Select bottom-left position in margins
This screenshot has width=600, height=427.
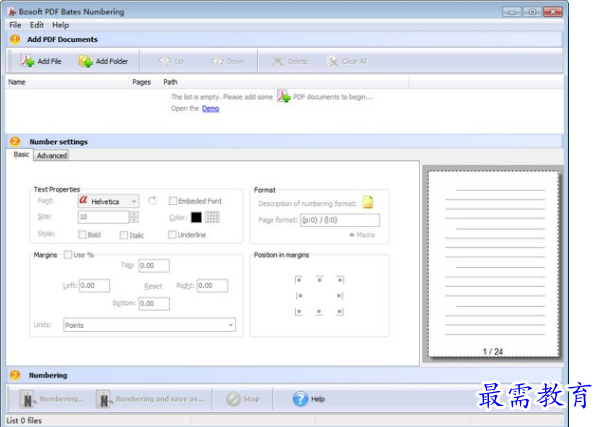298,311
